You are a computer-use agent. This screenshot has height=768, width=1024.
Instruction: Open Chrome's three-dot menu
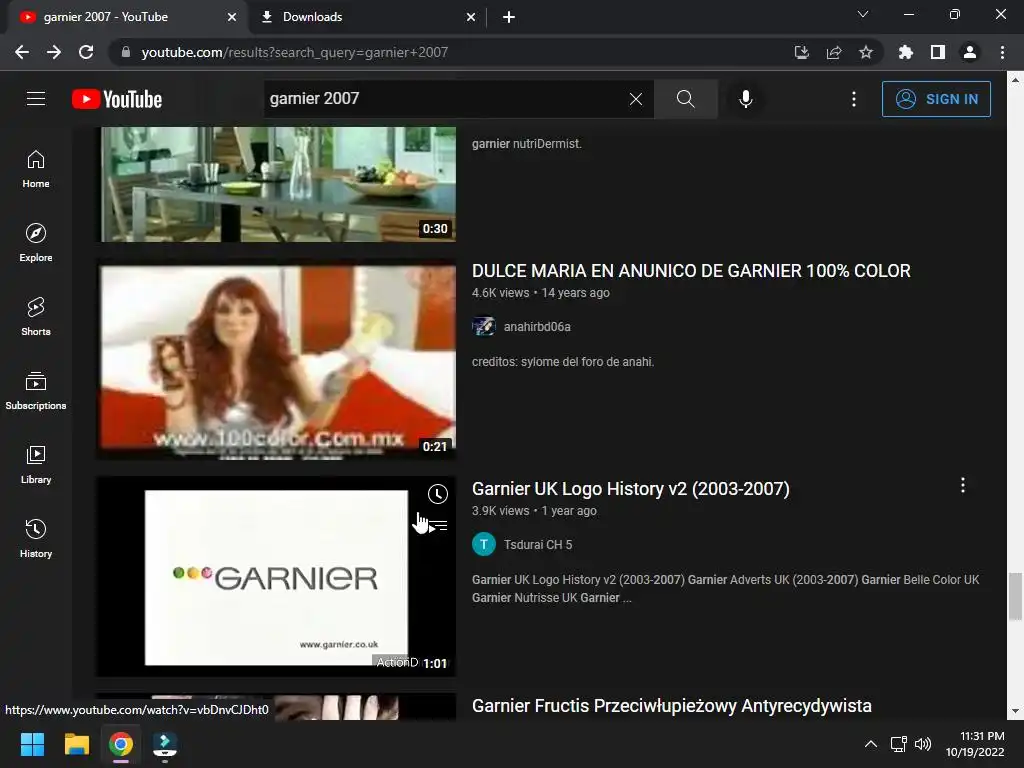(1002, 52)
